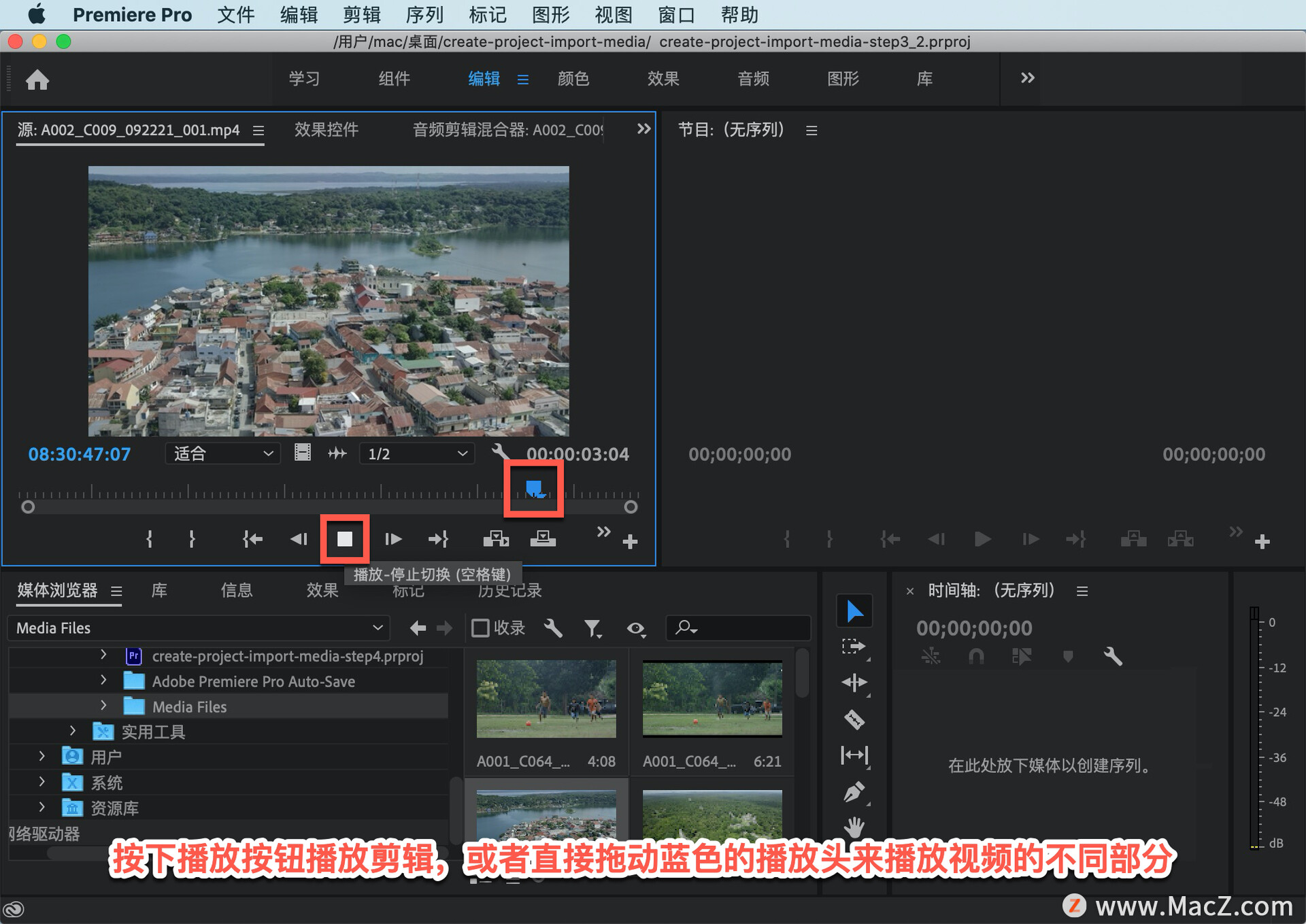1306x924 pixels.
Task: Select the Ripple Edit tool
Action: point(854,683)
